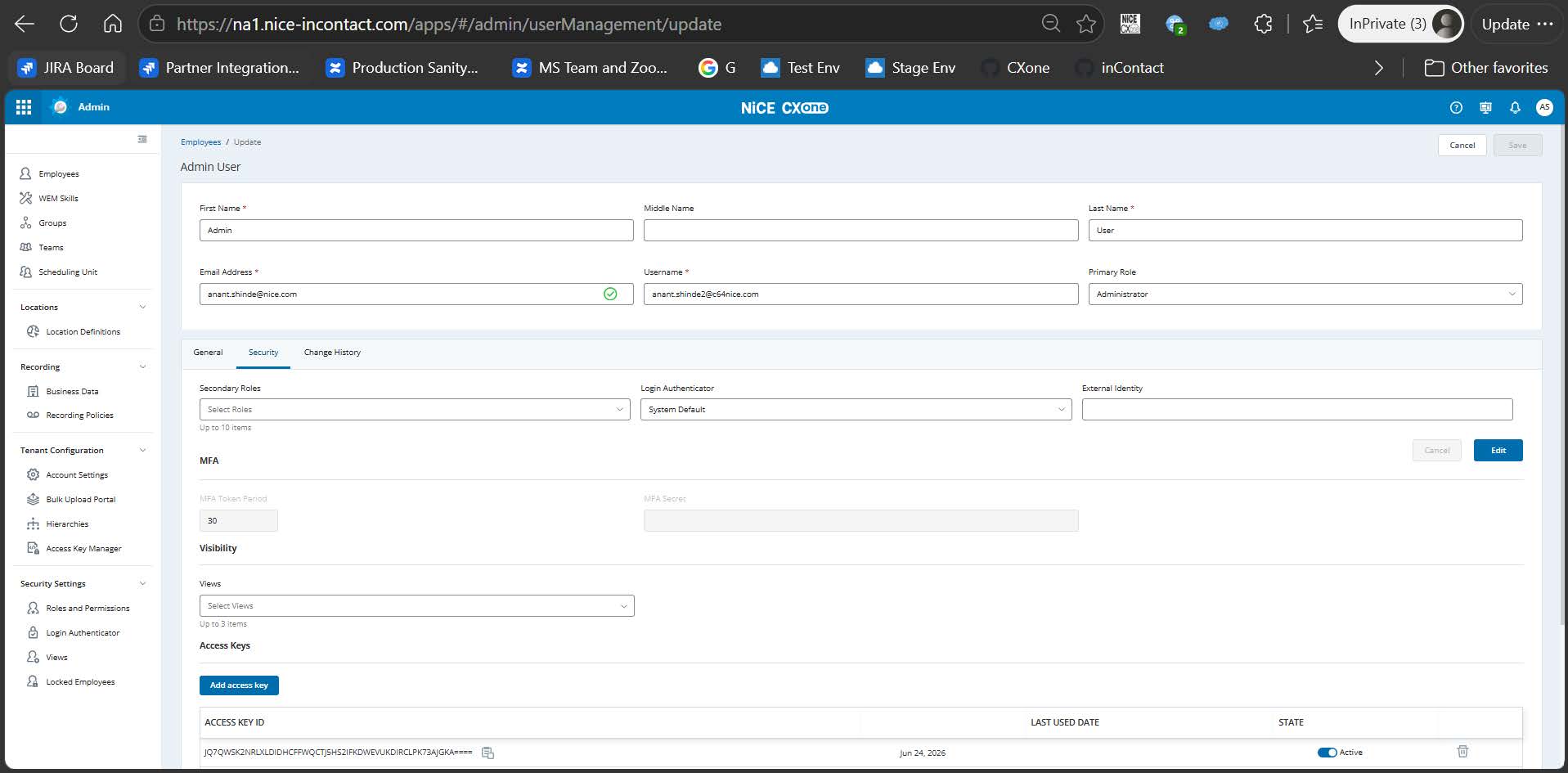Delete the access key with trash icon

(1462, 751)
